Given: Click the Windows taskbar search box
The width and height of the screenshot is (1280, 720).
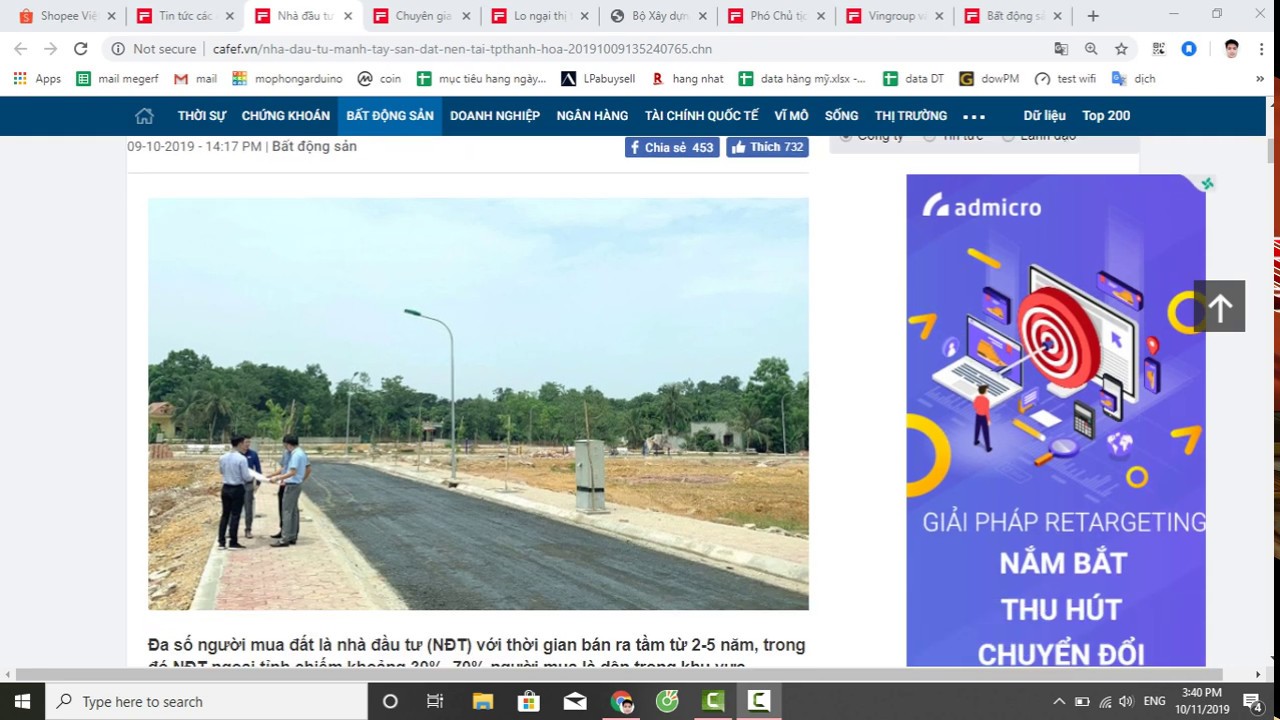Looking at the screenshot, I should 207,701.
